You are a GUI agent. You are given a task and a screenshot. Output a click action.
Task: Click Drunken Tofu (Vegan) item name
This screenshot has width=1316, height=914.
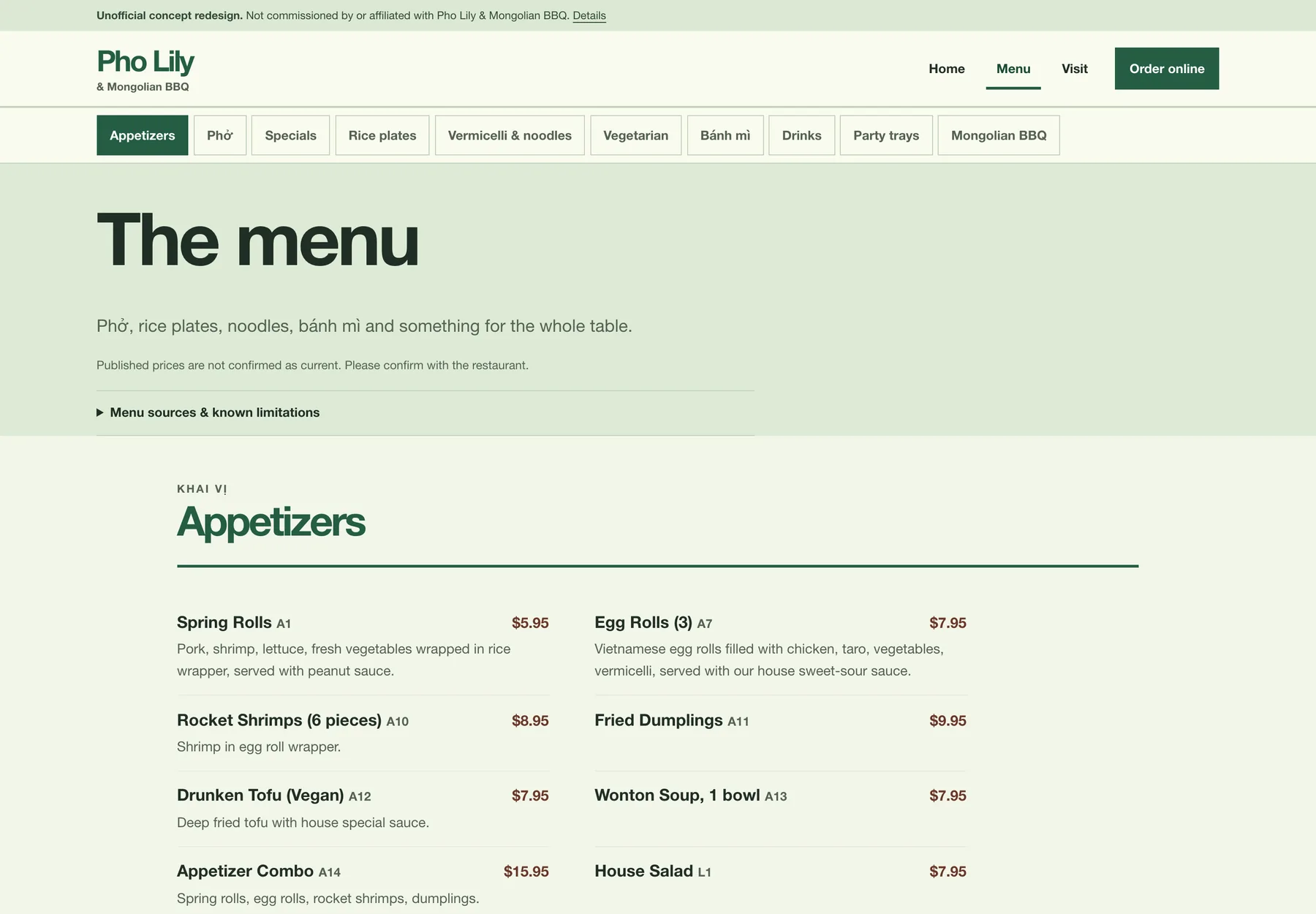click(260, 796)
